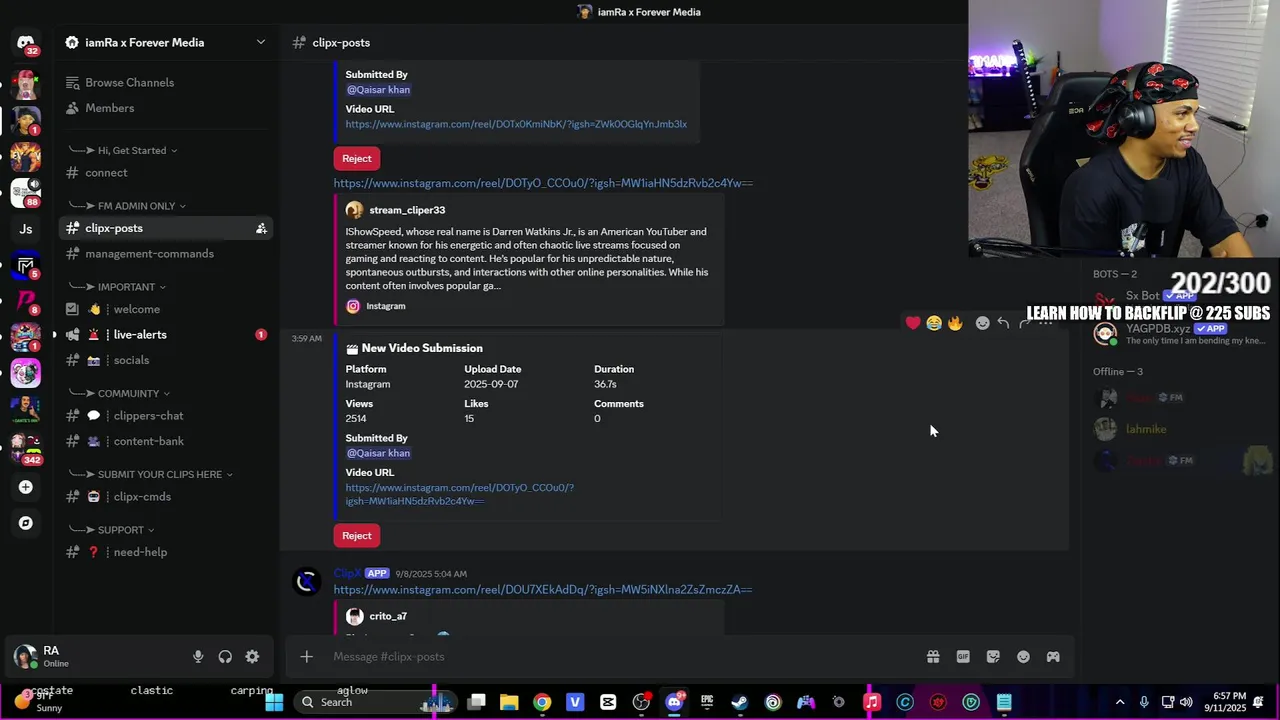Open Direct Messages home icon with 32 badge
1280x720 pixels.
coord(26,43)
